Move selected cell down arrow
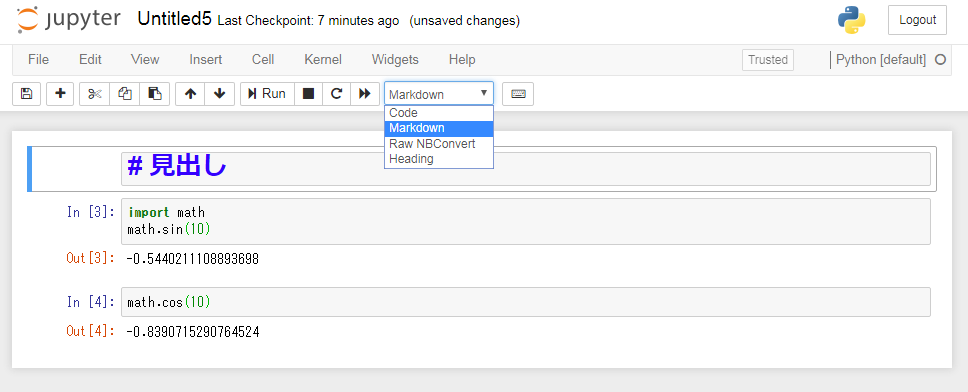968x392 pixels. tap(219, 94)
